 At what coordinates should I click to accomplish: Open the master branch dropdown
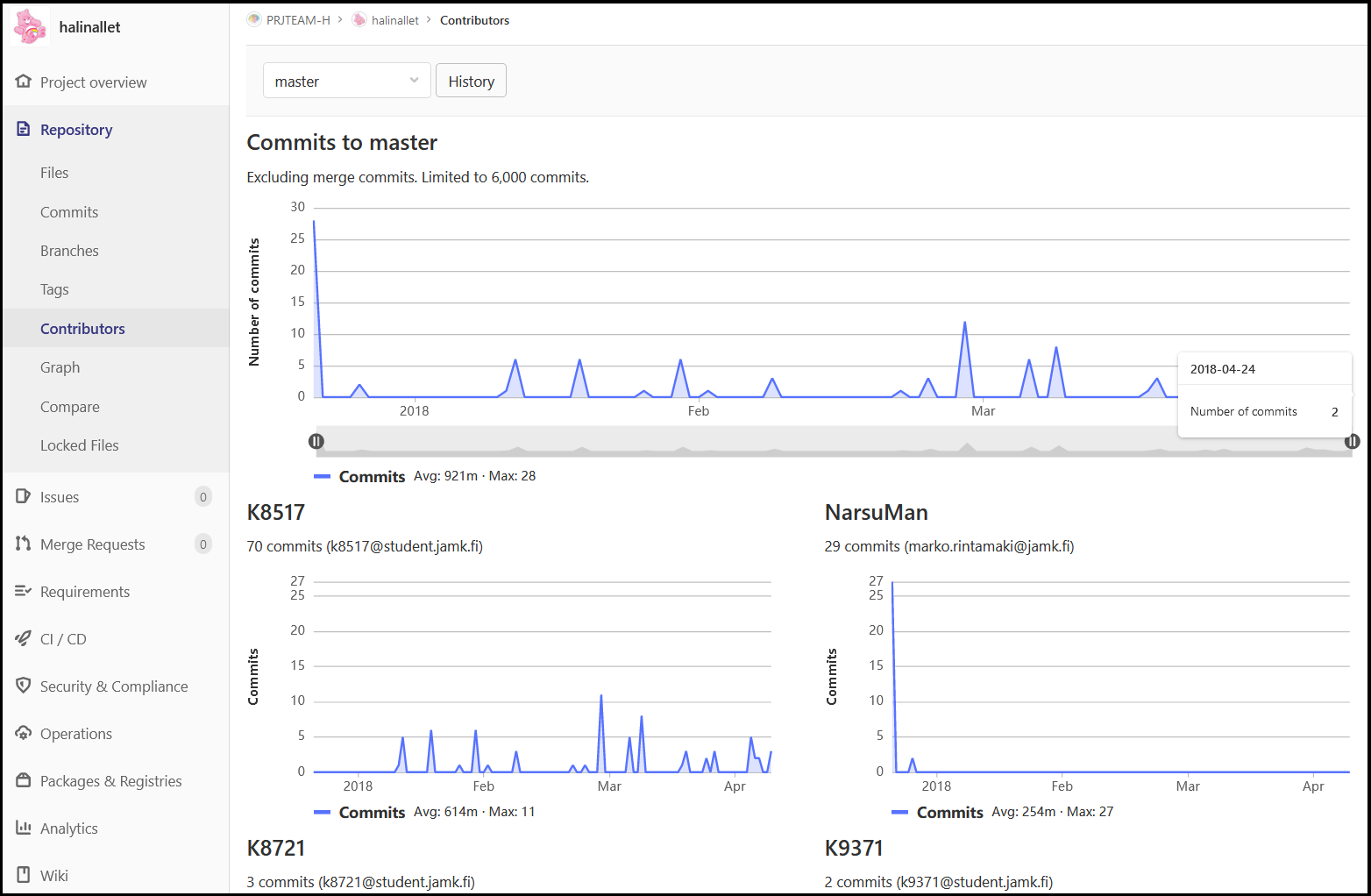[x=346, y=81]
